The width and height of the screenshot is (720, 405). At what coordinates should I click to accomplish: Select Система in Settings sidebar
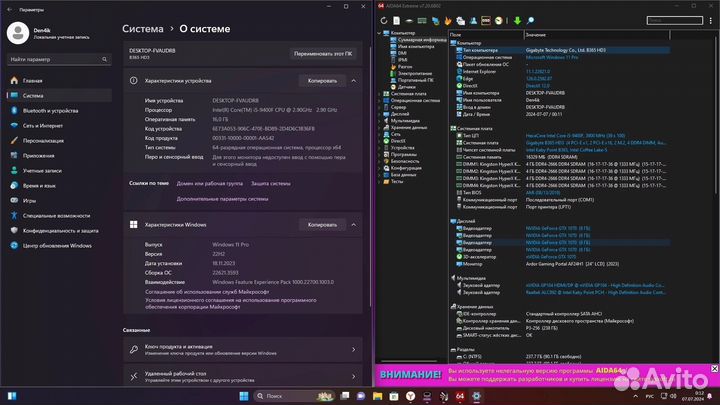59,96
